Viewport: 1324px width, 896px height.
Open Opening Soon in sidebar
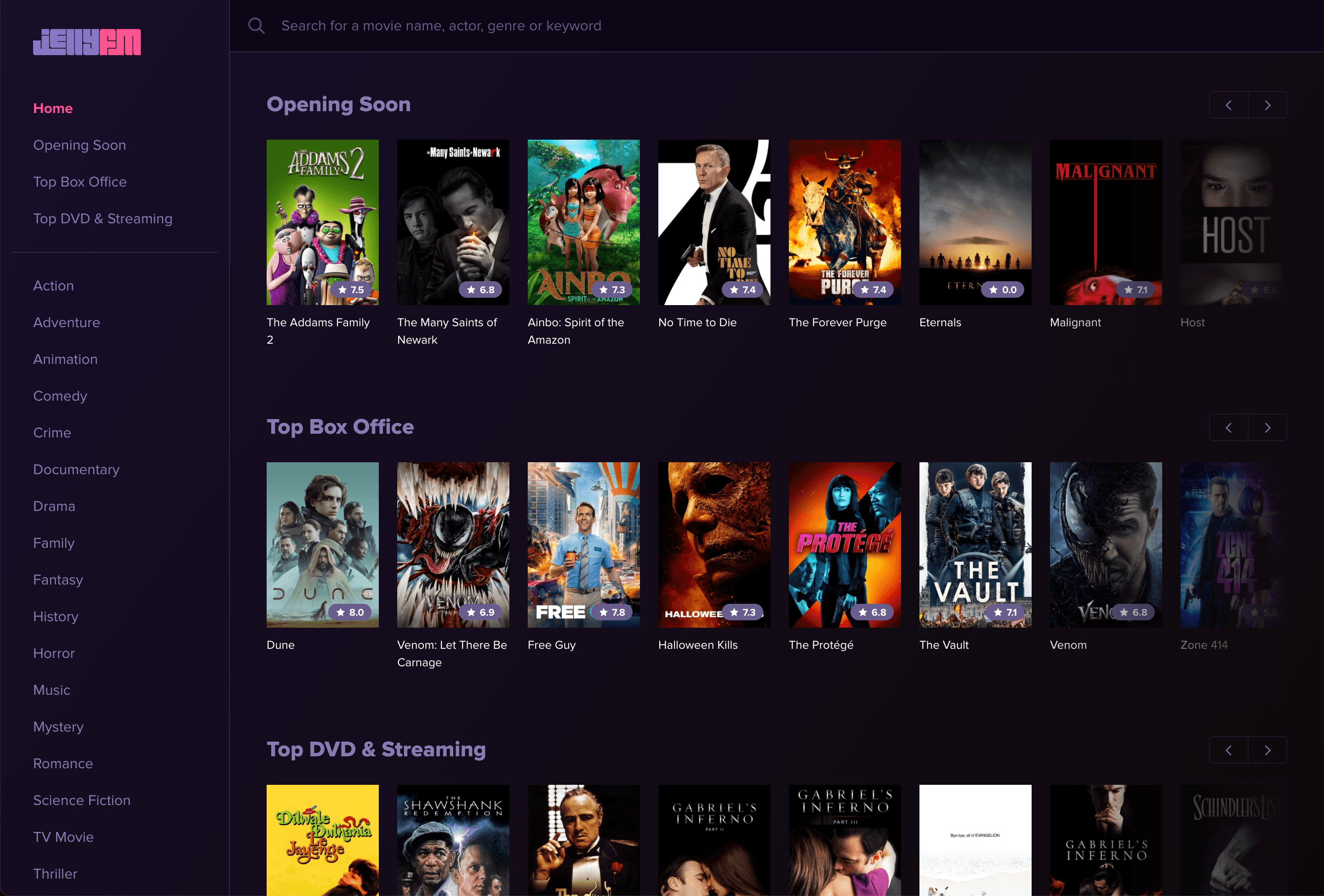pos(80,145)
